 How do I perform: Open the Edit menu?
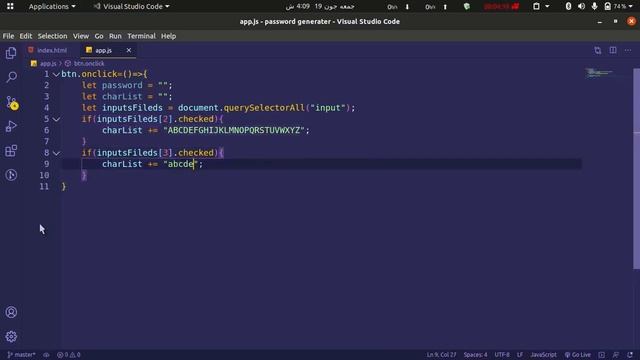(x=26, y=36)
